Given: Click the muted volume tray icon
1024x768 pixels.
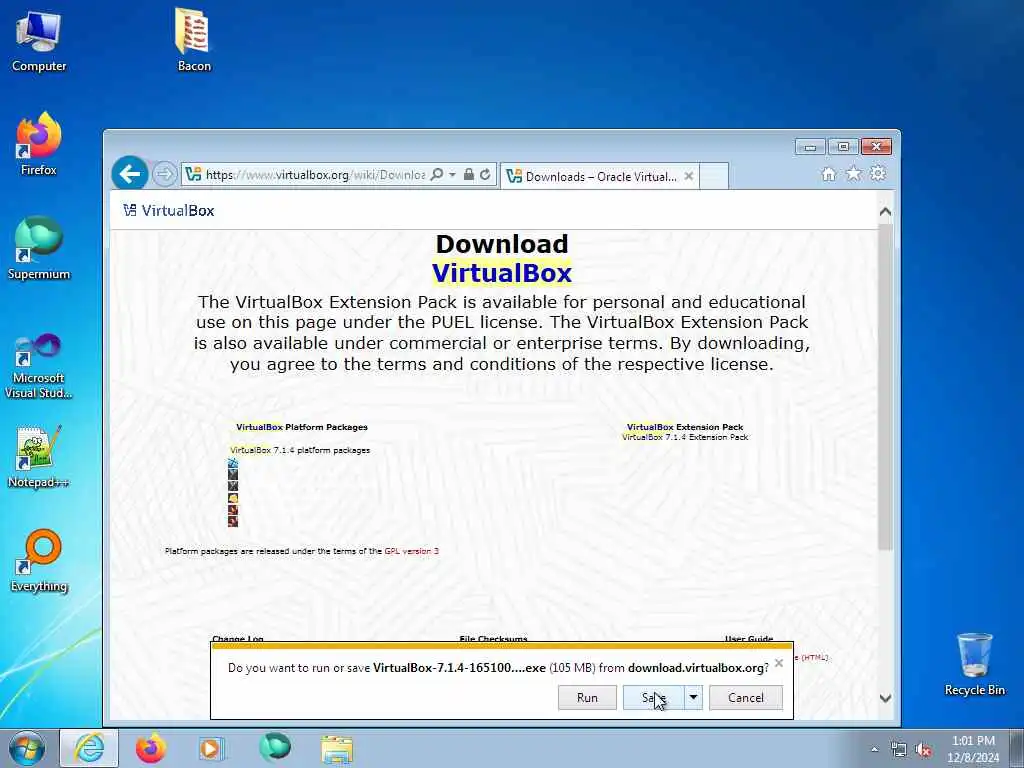Looking at the screenshot, I should coord(923,750).
